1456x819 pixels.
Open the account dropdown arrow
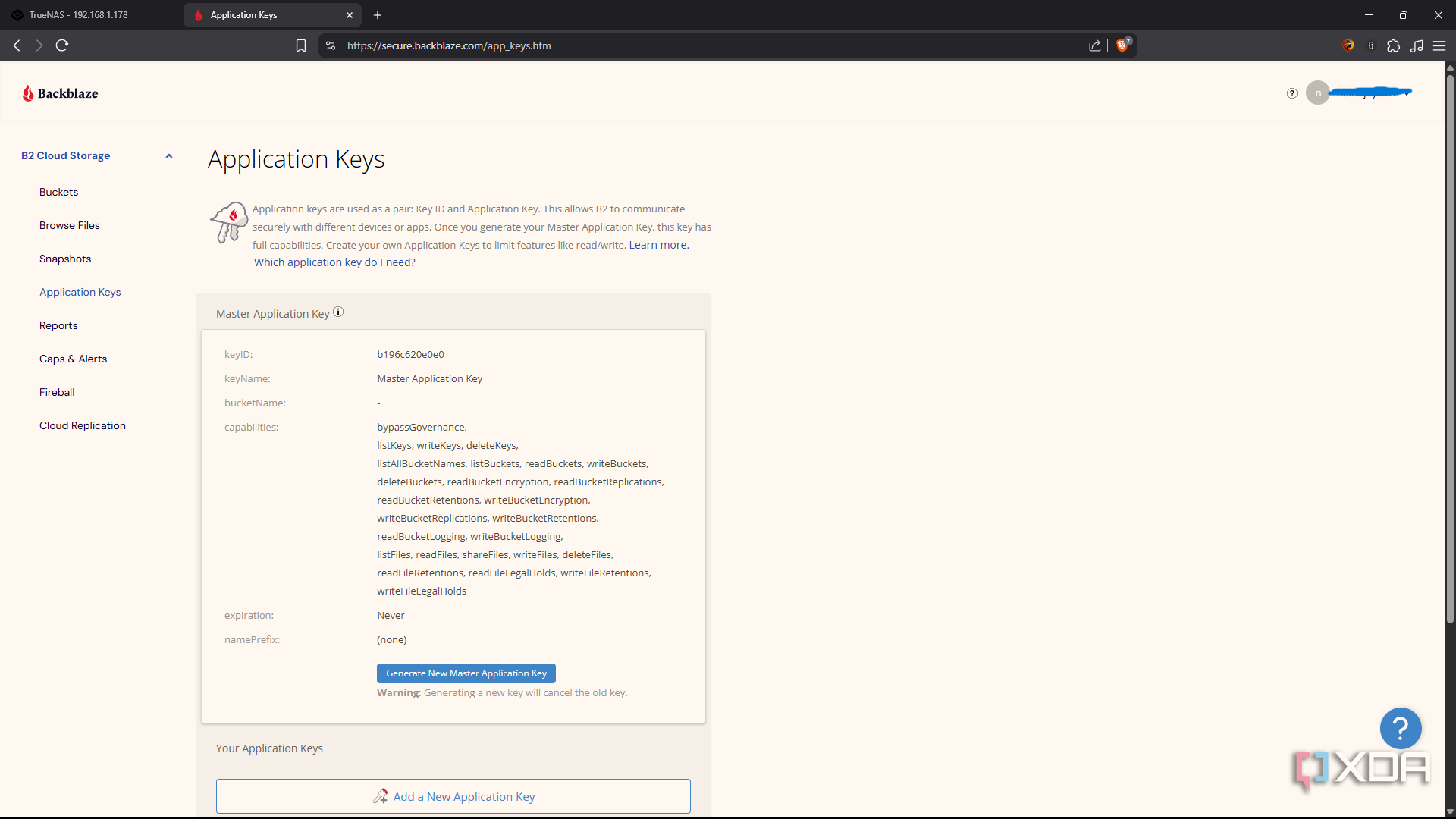[1407, 93]
